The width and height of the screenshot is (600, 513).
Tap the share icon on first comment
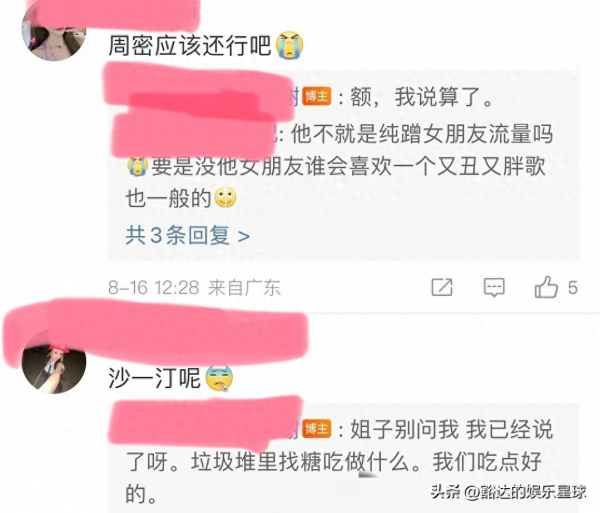coord(442,287)
